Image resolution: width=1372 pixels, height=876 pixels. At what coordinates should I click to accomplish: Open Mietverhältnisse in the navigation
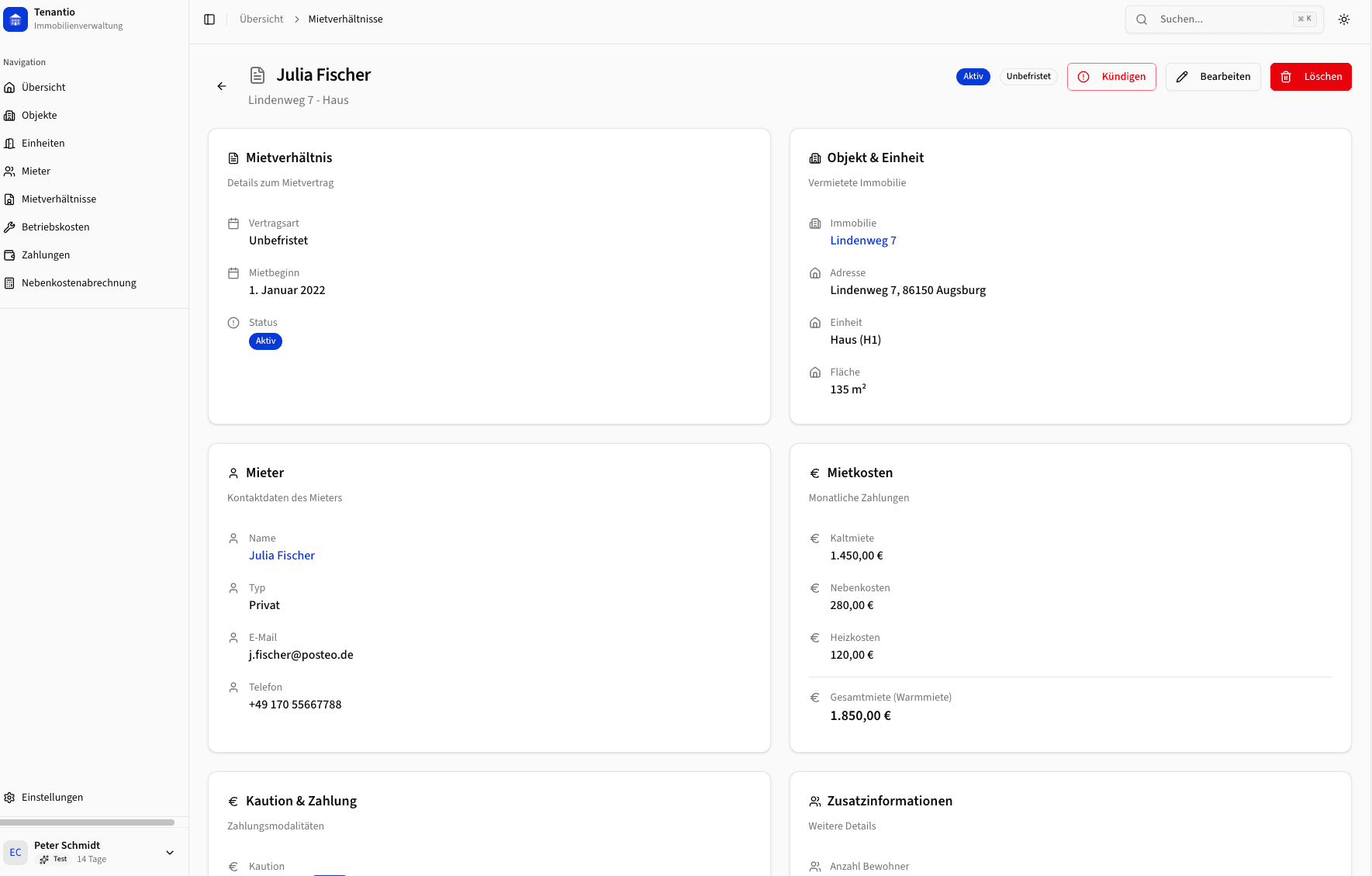(x=59, y=199)
